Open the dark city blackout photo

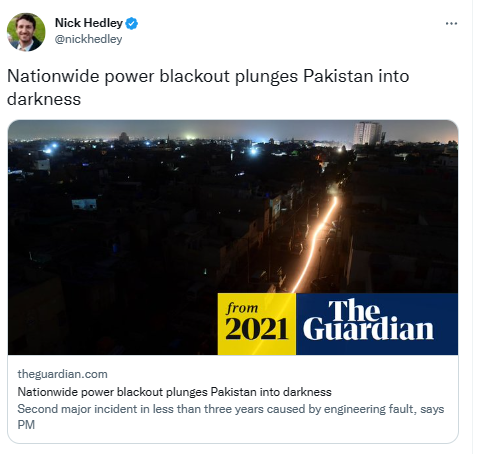pos(233,237)
